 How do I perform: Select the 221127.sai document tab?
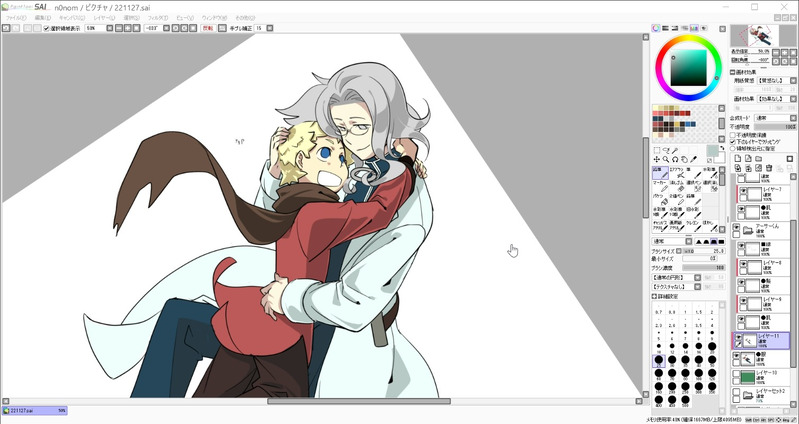[35, 410]
